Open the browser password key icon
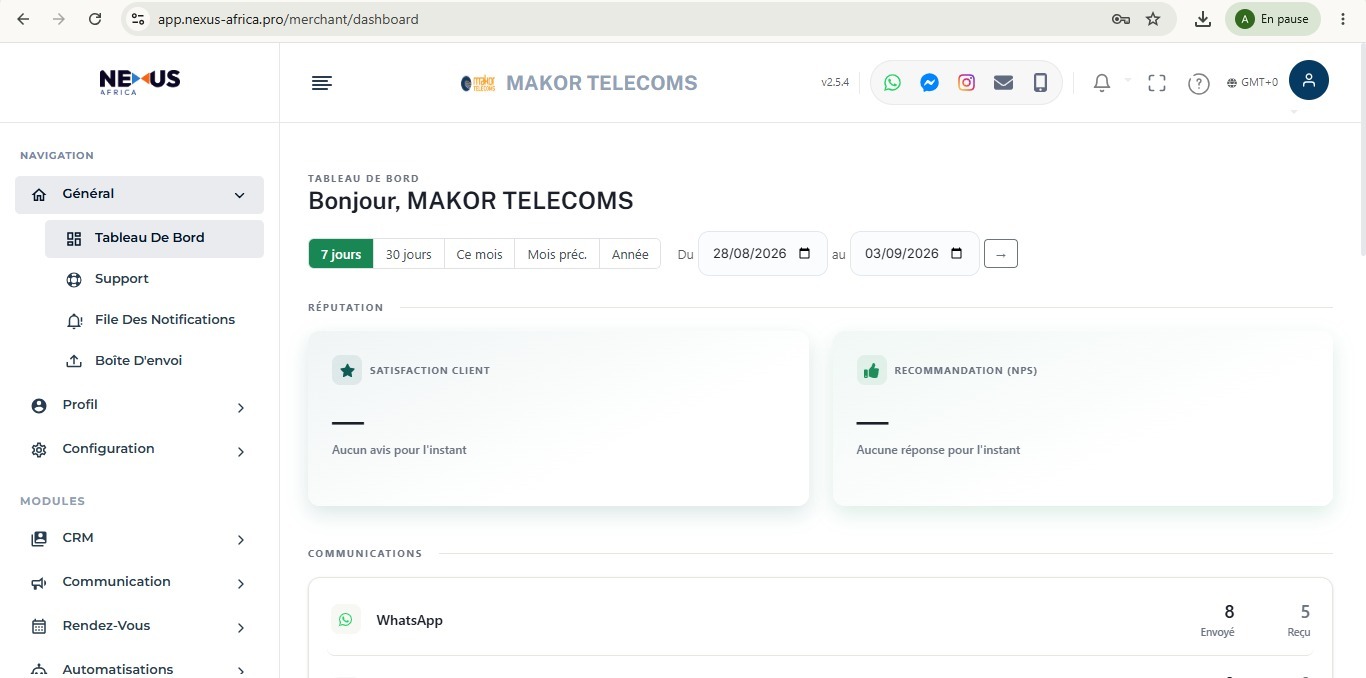 [1121, 19]
